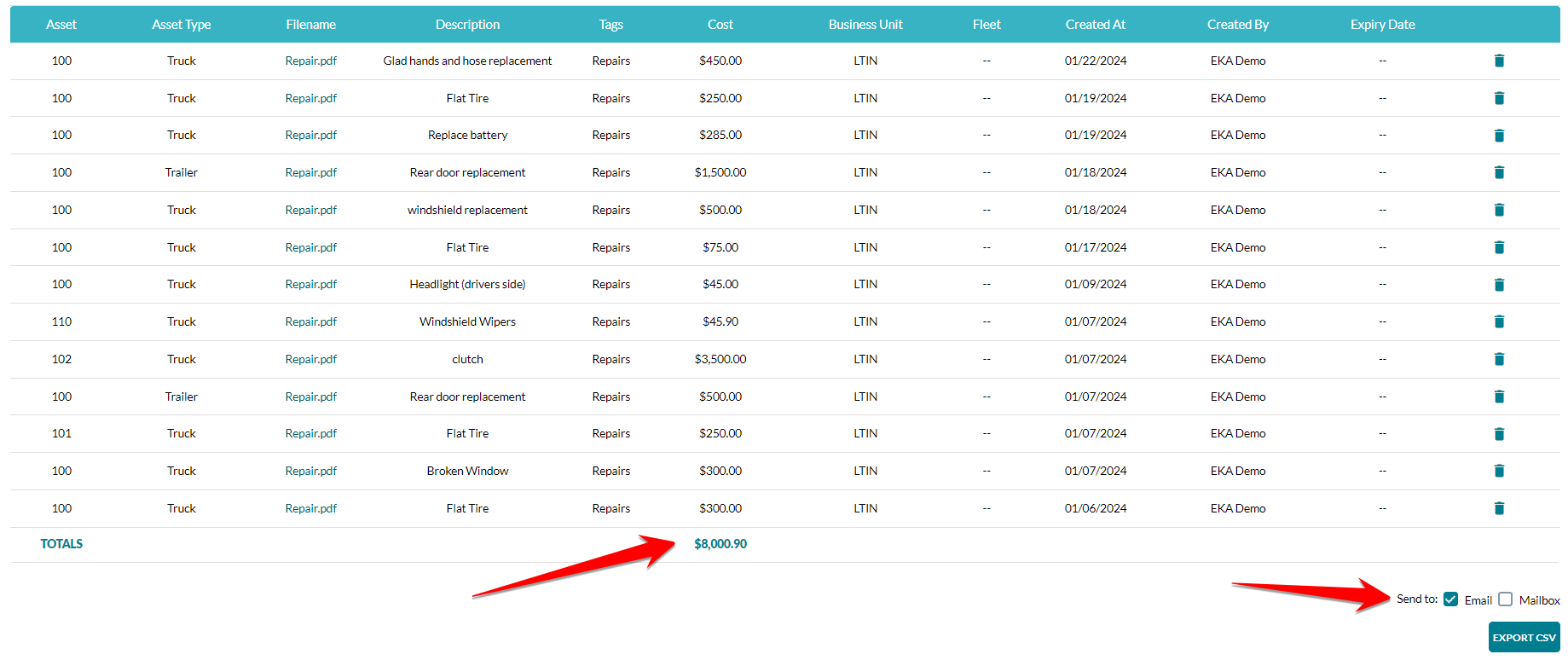Screen dimensions: 1568x660
Task: Sort by the Asset Type column header
Action: (182, 25)
